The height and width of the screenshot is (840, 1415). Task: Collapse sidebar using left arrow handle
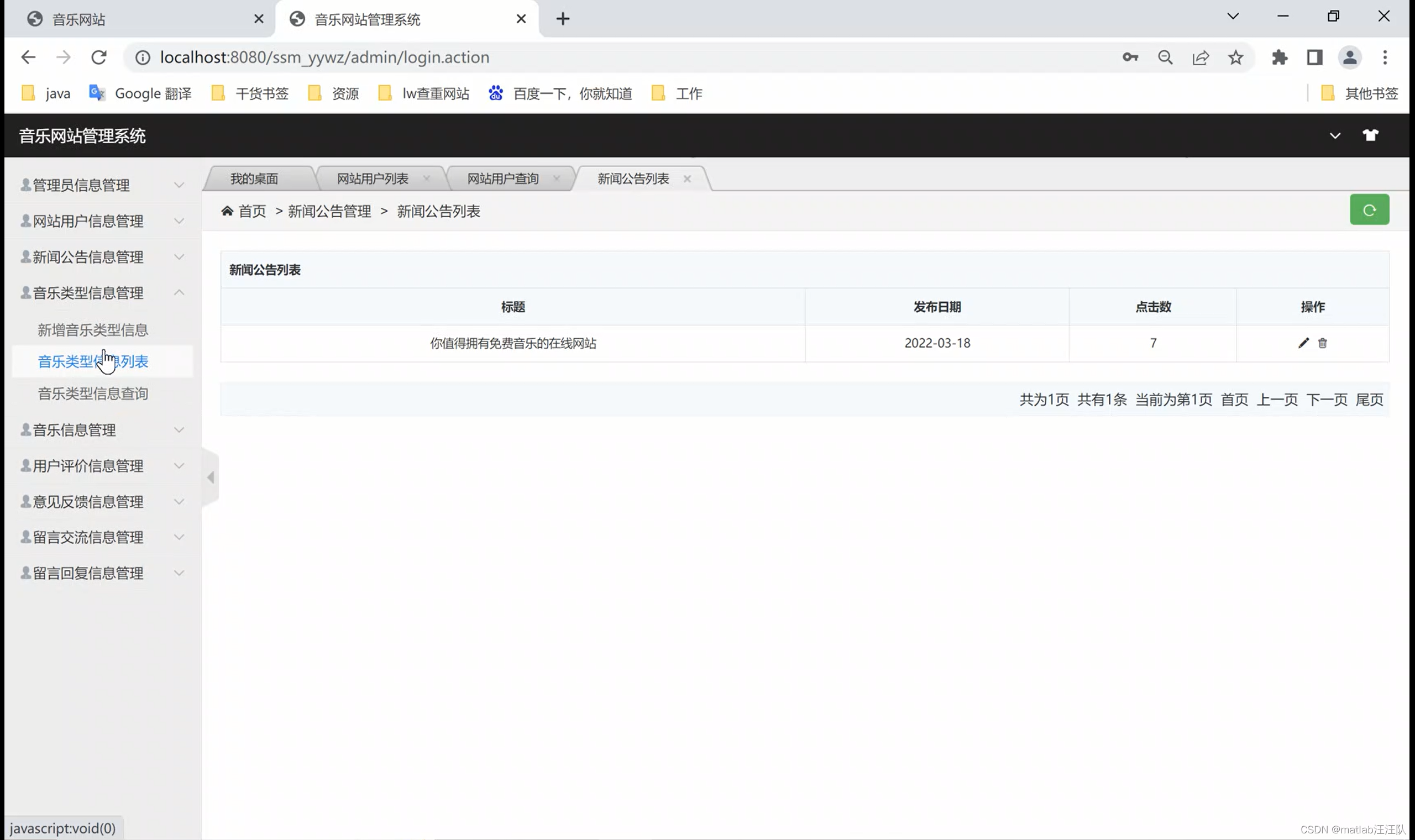(x=211, y=477)
